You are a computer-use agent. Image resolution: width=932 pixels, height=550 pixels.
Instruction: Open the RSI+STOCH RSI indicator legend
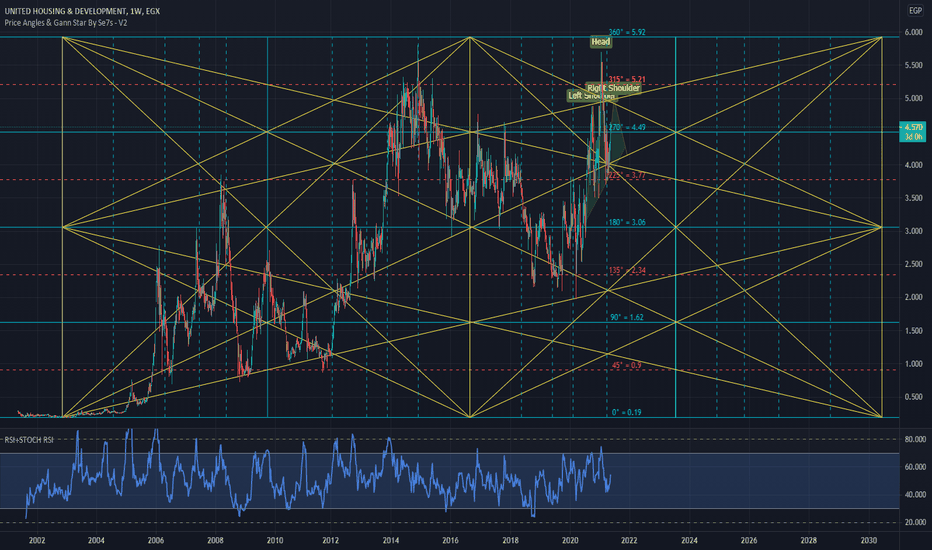pos(29,440)
